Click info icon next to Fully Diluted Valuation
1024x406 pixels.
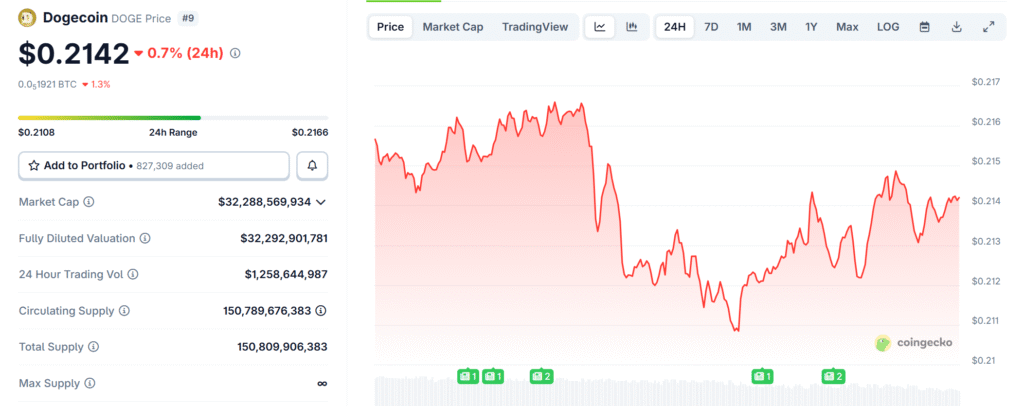(145, 238)
